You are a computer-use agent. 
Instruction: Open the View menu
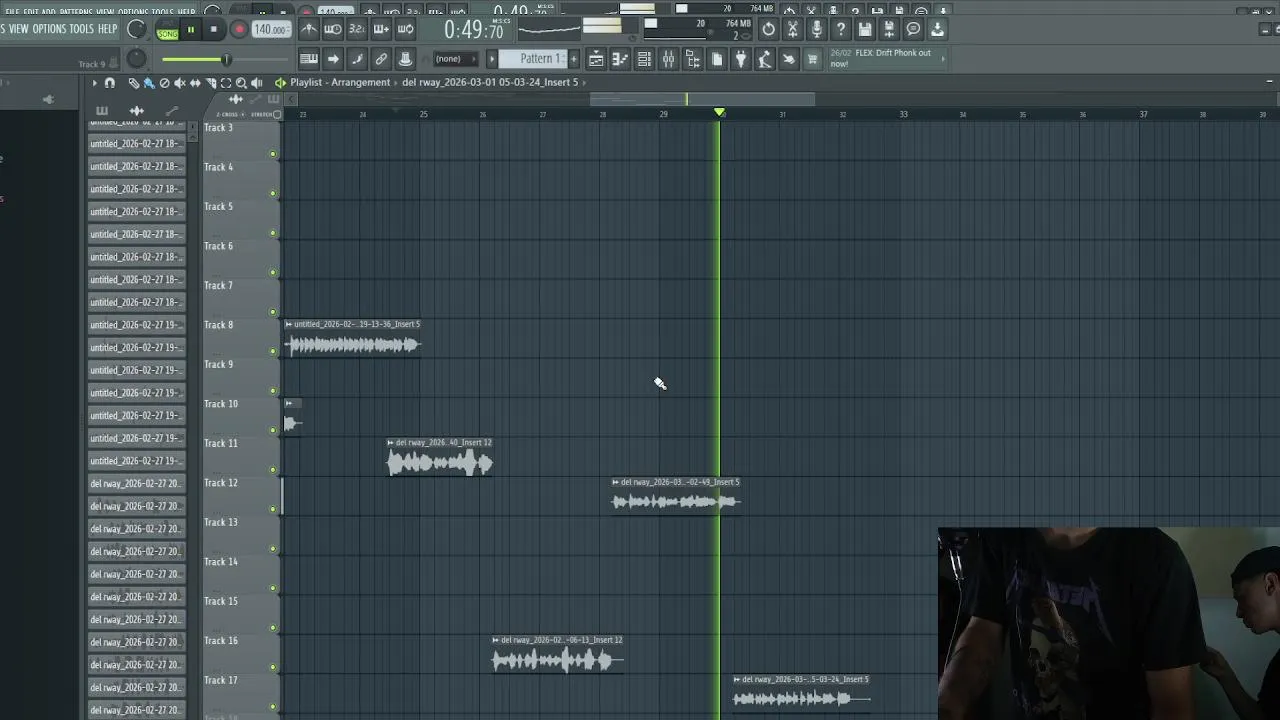tap(19, 29)
